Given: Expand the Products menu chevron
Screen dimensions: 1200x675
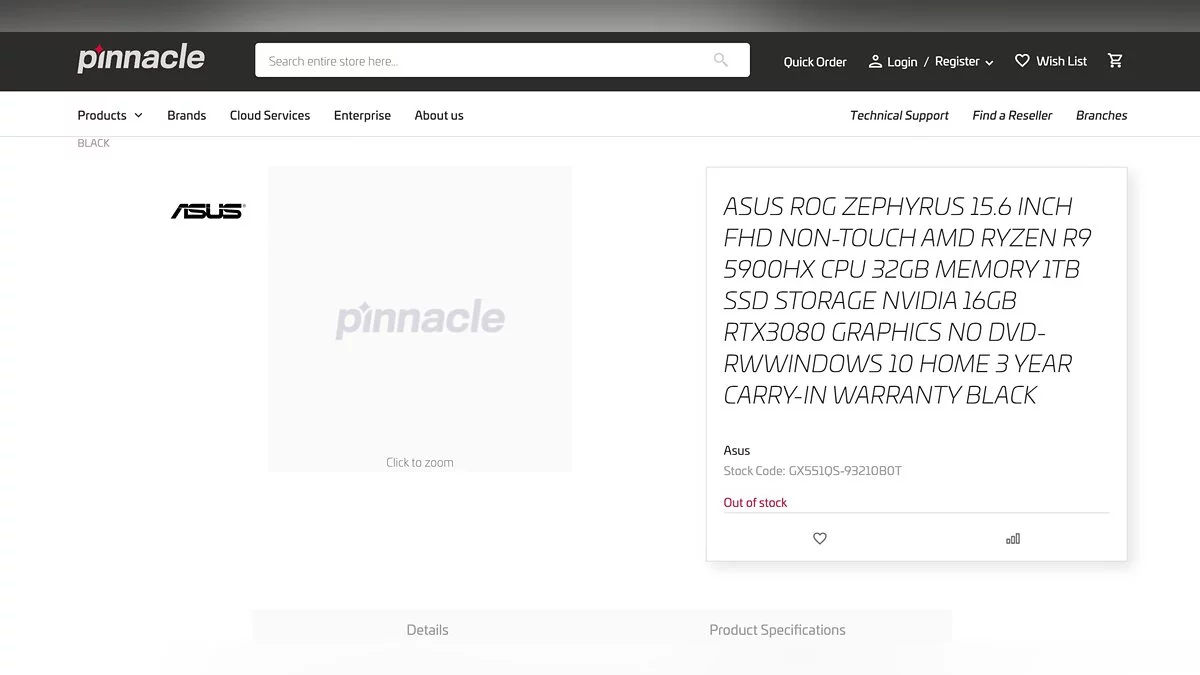Looking at the screenshot, I should click(138, 115).
